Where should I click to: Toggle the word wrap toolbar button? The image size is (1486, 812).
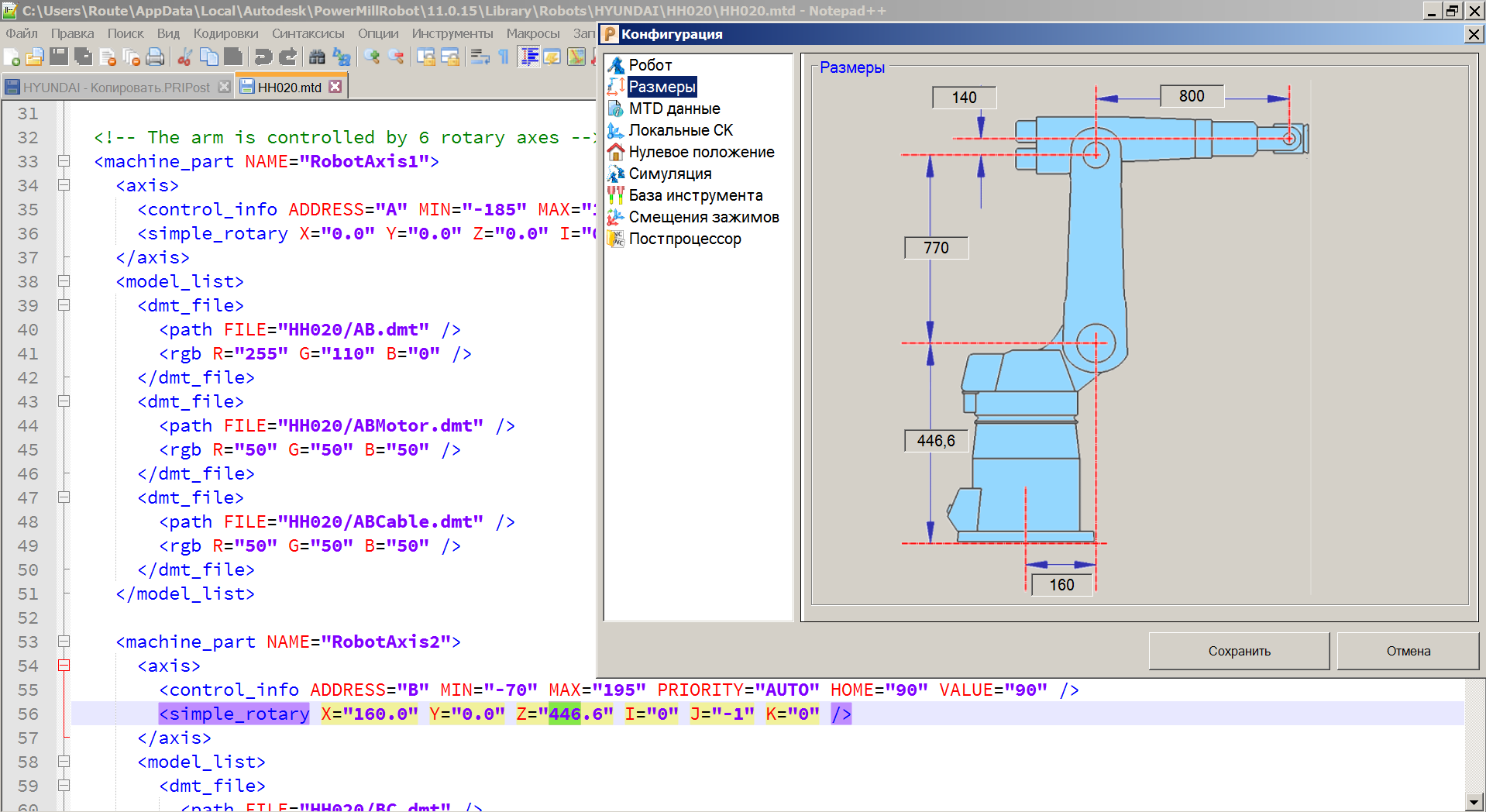480,57
